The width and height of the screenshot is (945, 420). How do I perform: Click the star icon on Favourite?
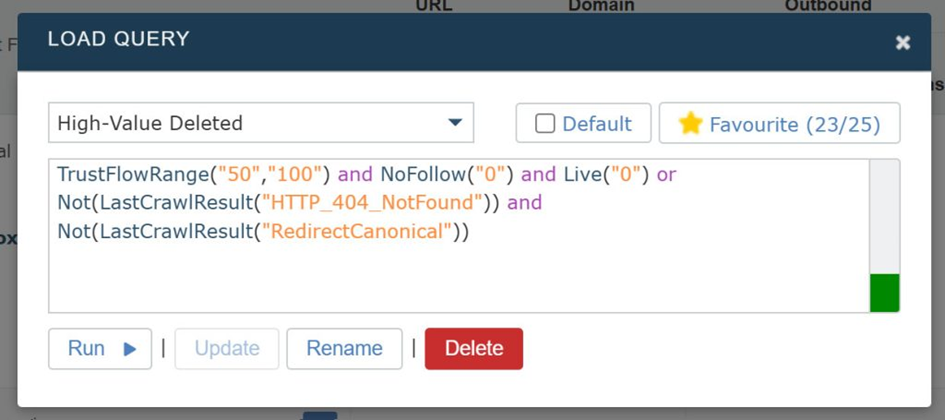tap(690, 124)
